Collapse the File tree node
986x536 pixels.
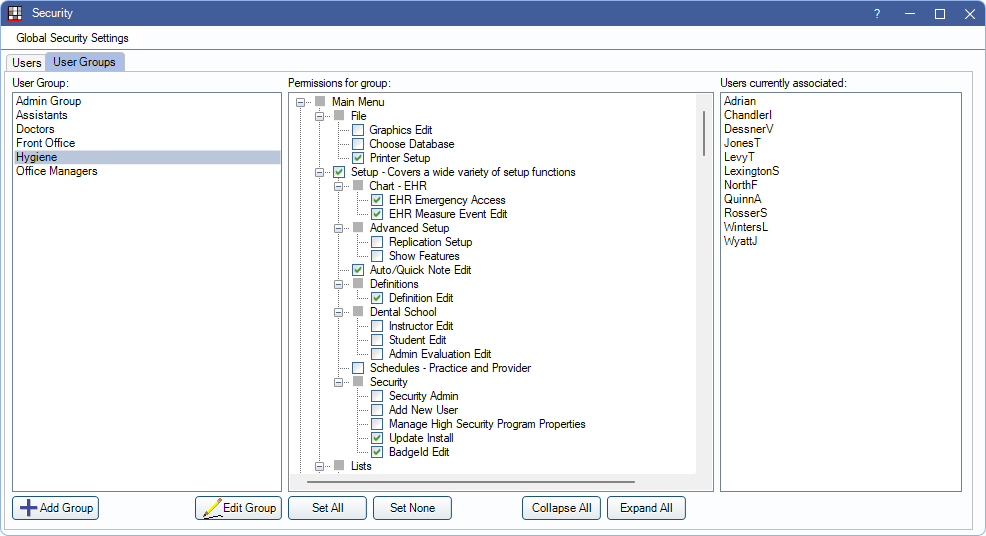[320, 116]
